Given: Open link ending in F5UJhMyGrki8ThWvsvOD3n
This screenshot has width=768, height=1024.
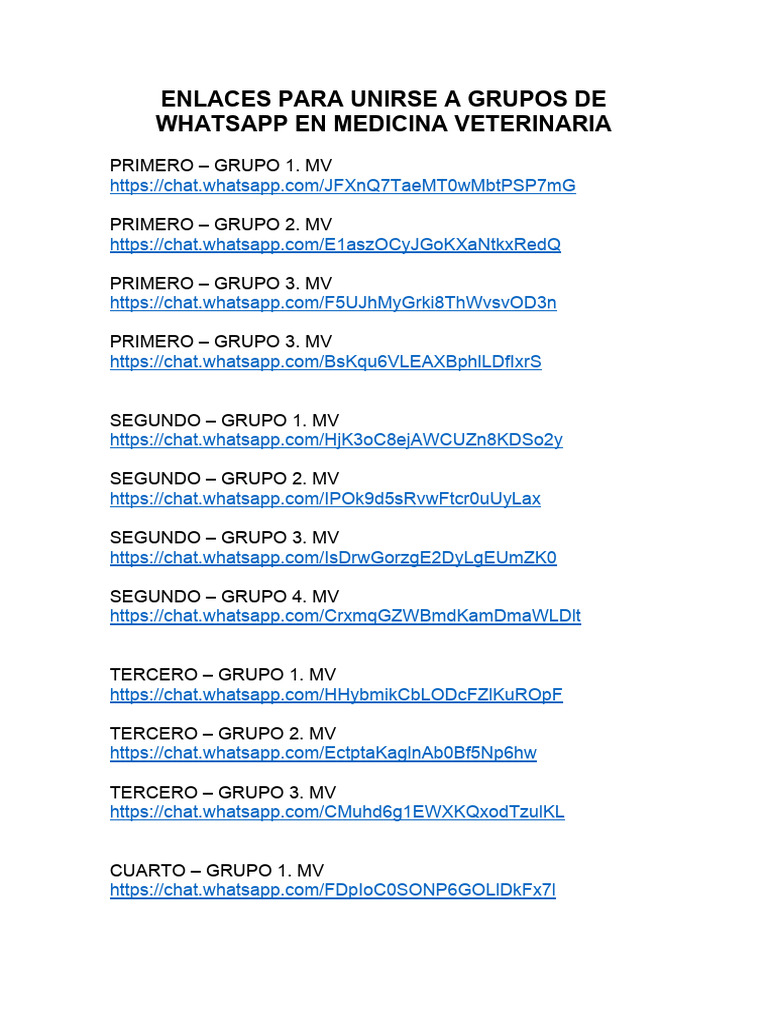Looking at the screenshot, I should tap(333, 303).
